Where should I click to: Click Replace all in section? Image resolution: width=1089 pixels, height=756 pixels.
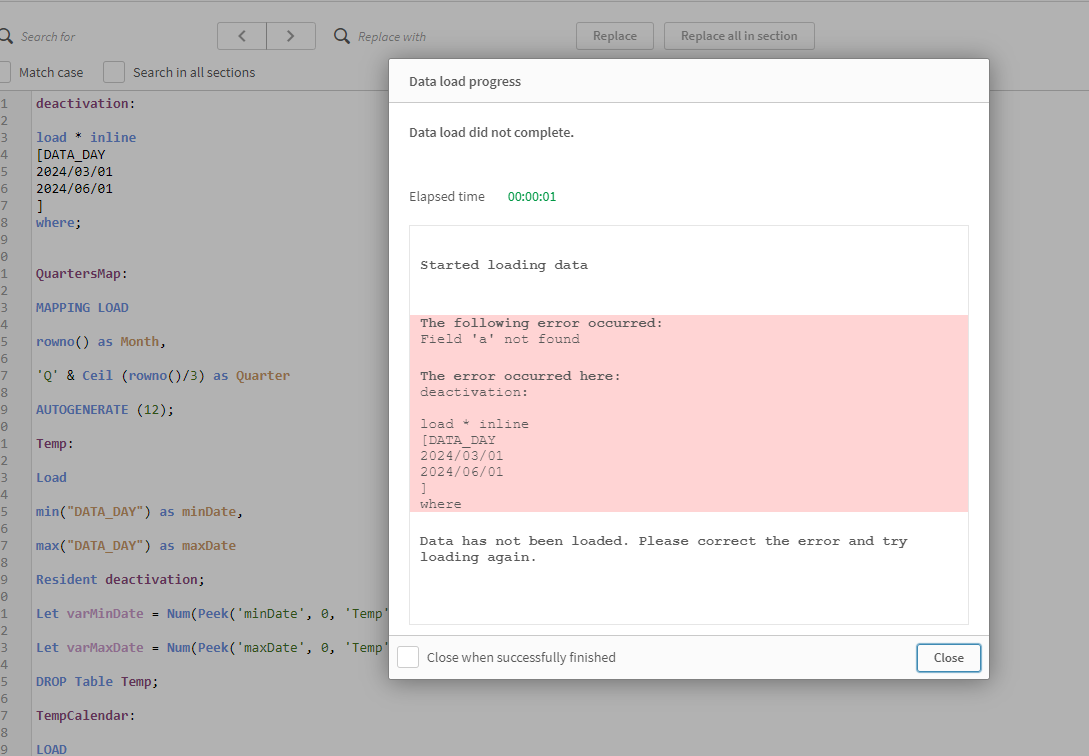(739, 35)
